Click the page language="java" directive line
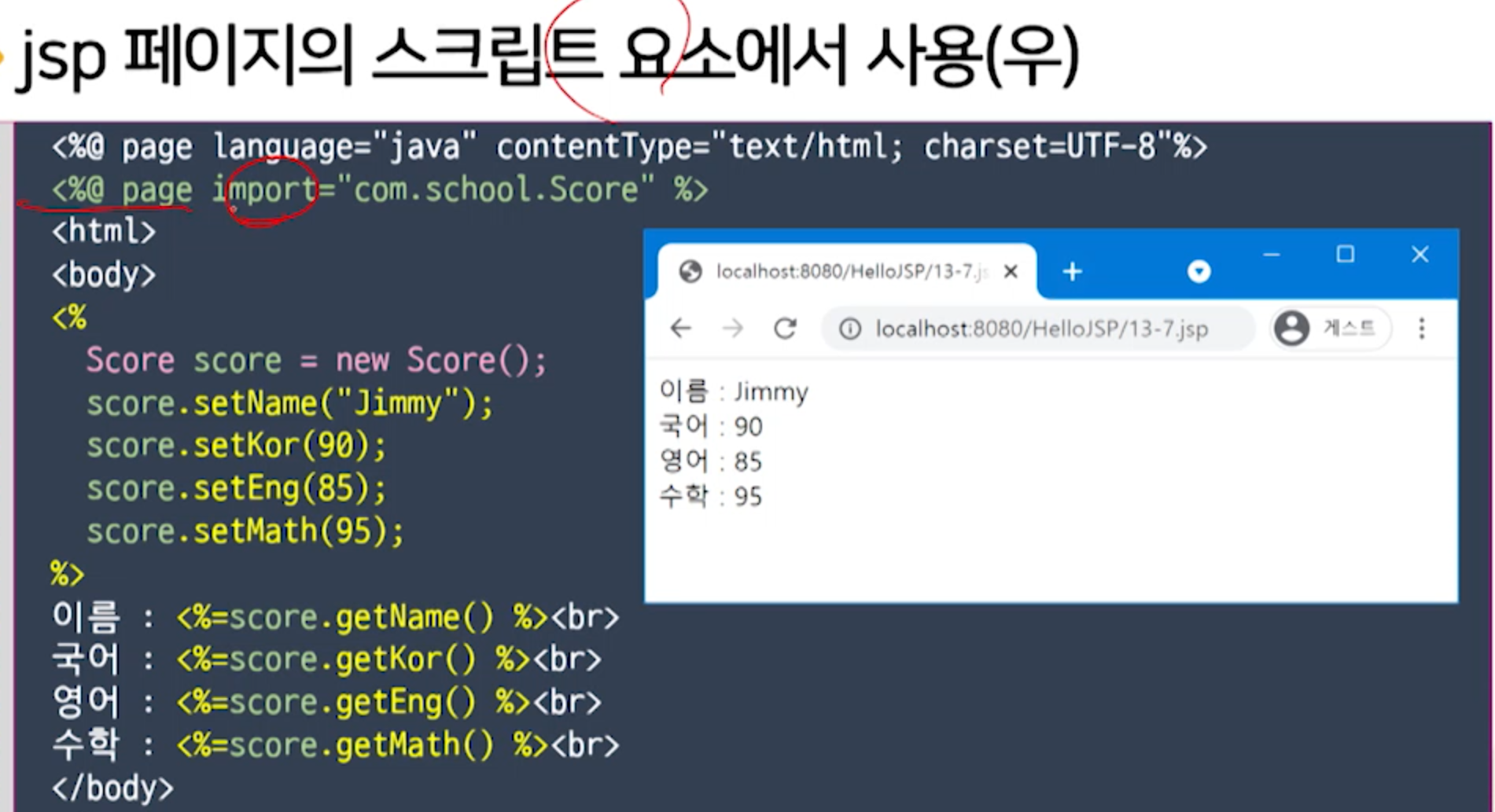Image resolution: width=1495 pixels, height=812 pixels. pyautogui.click(x=629, y=146)
